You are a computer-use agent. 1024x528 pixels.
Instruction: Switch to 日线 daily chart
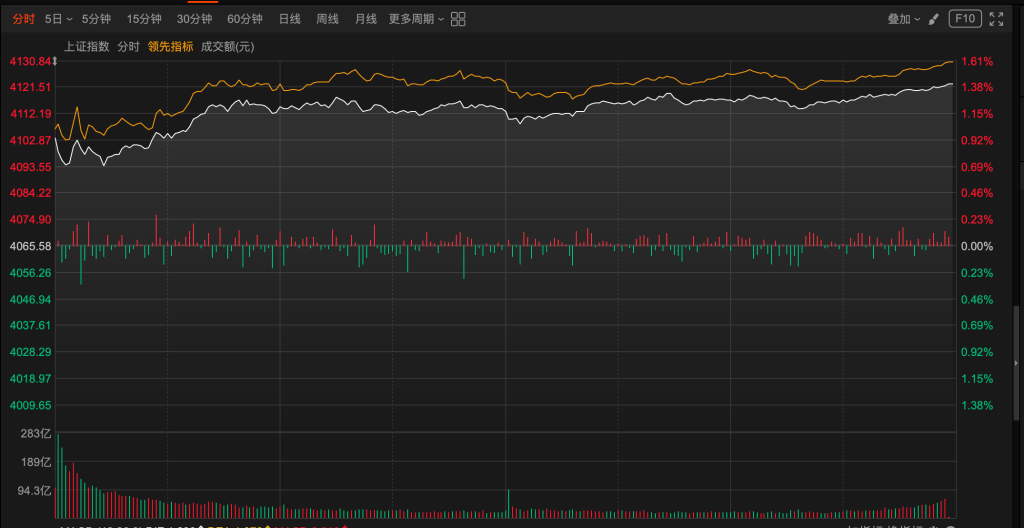point(289,19)
